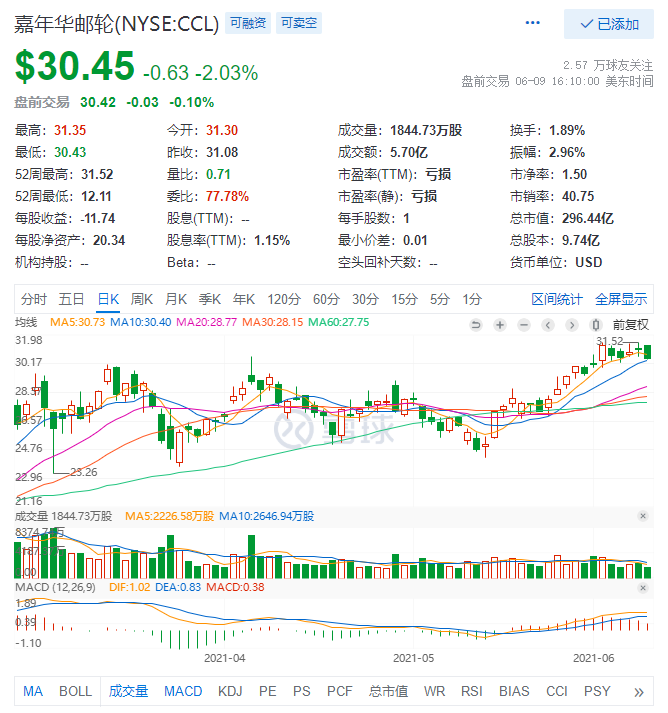Close the 成交量 volume panel

point(643,516)
